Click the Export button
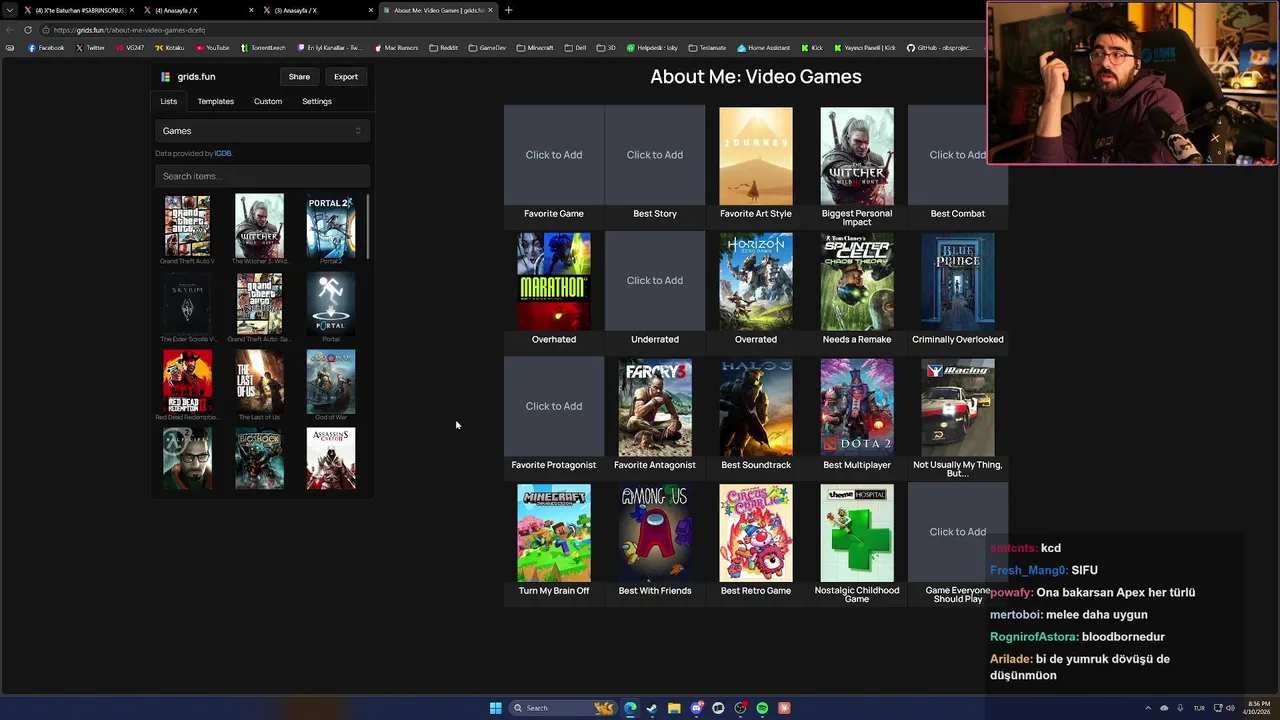The width and height of the screenshot is (1280, 720). coord(346,76)
